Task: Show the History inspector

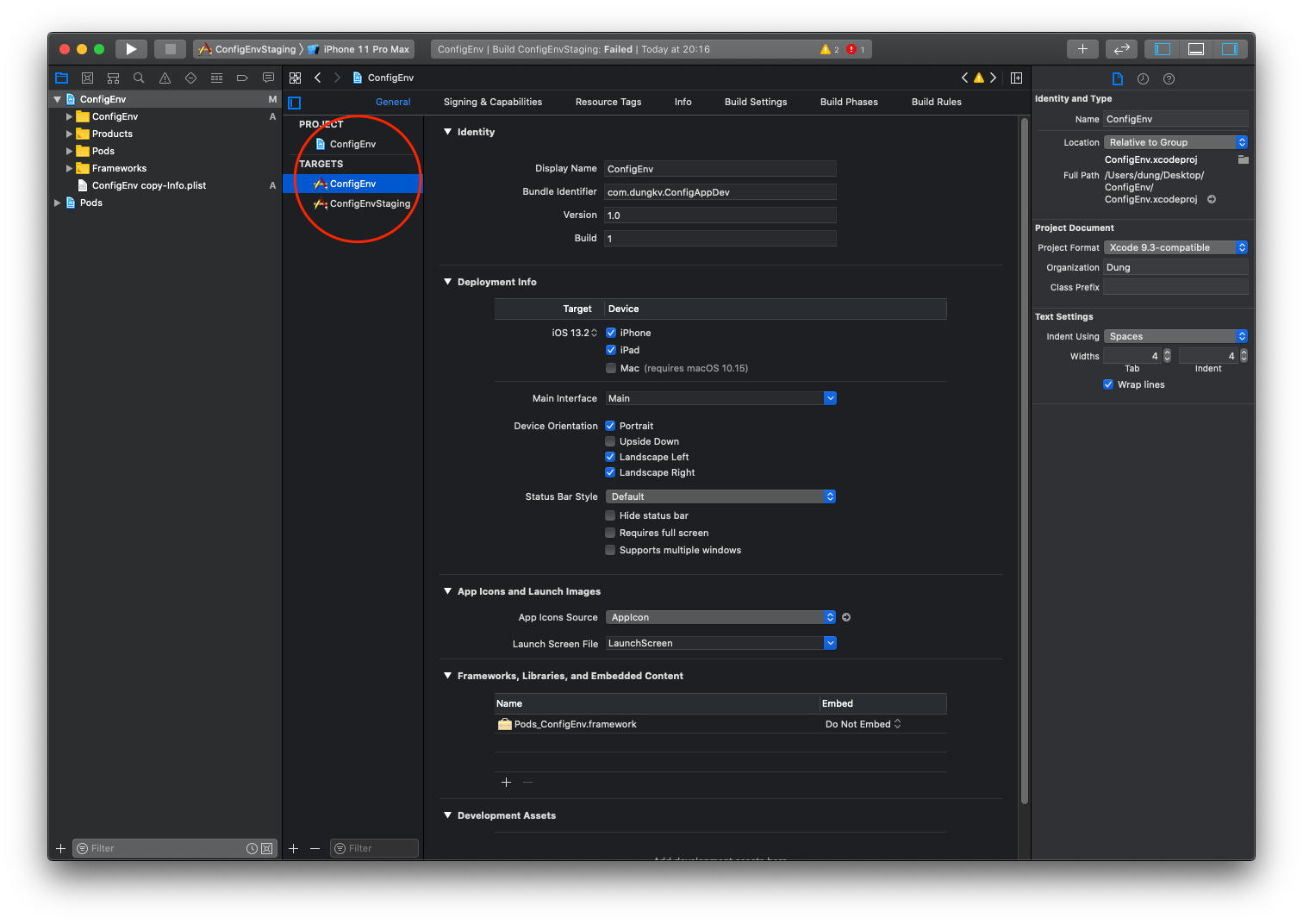Action: point(1143,78)
